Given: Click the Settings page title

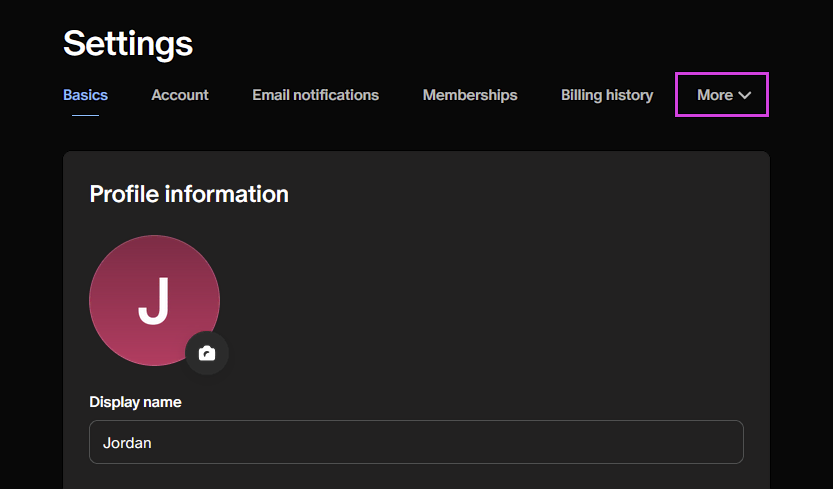Looking at the screenshot, I should coord(128,43).
